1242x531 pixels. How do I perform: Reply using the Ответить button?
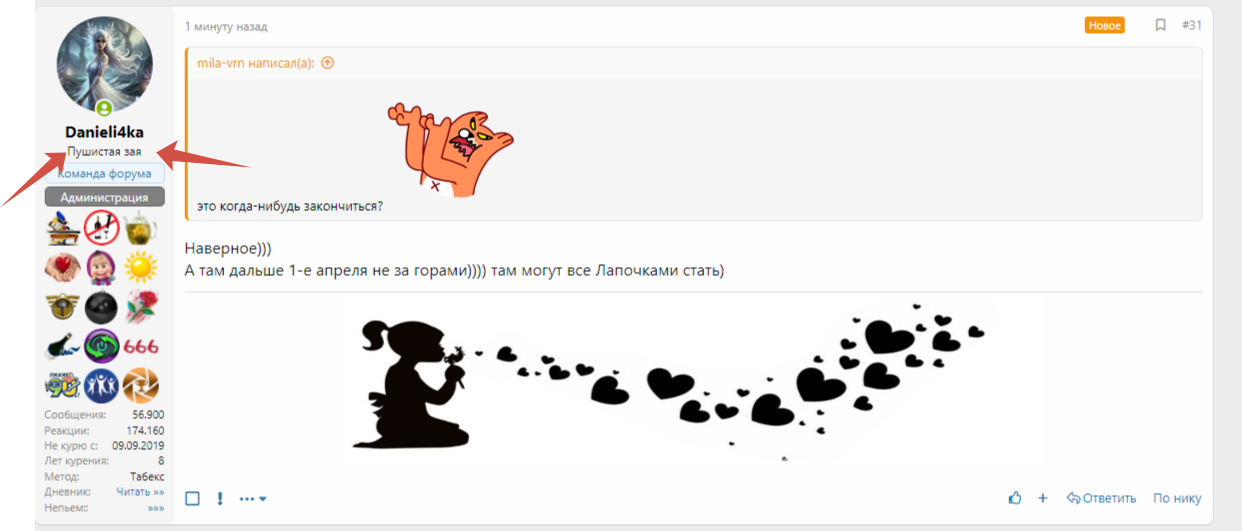click(1101, 498)
